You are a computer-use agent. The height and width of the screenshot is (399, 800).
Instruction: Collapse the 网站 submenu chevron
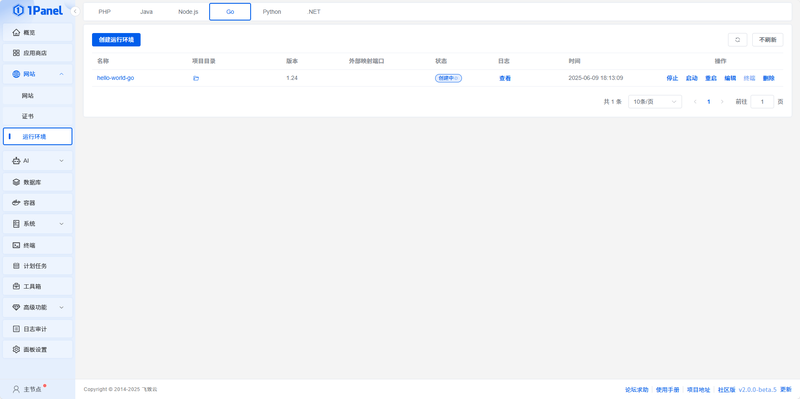coord(61,74)
